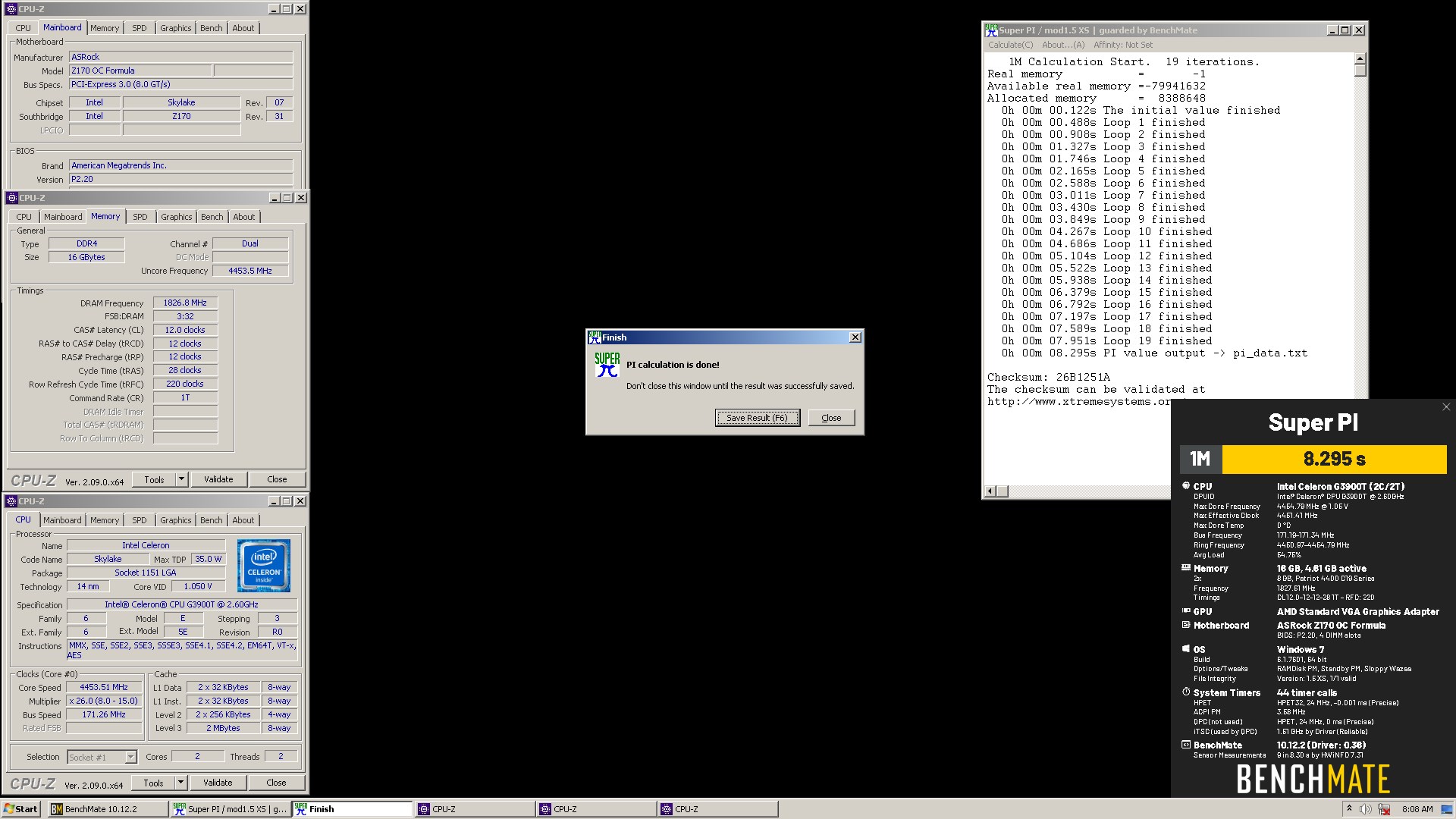1456x819 pixels.
Task: Click Close button in Finish dialog
Action: [831, 418]
